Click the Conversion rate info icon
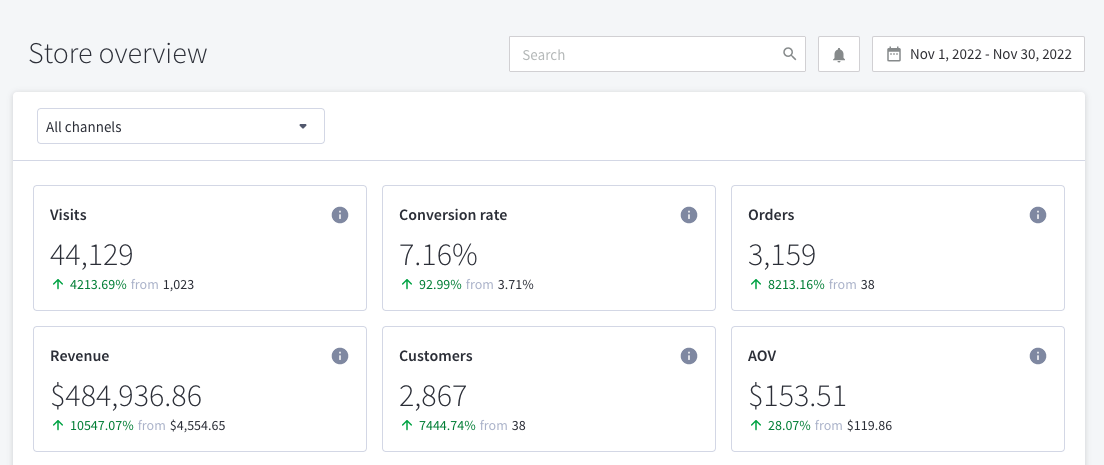This screenshot has width=1104, height=465. [x=688, y=215]
